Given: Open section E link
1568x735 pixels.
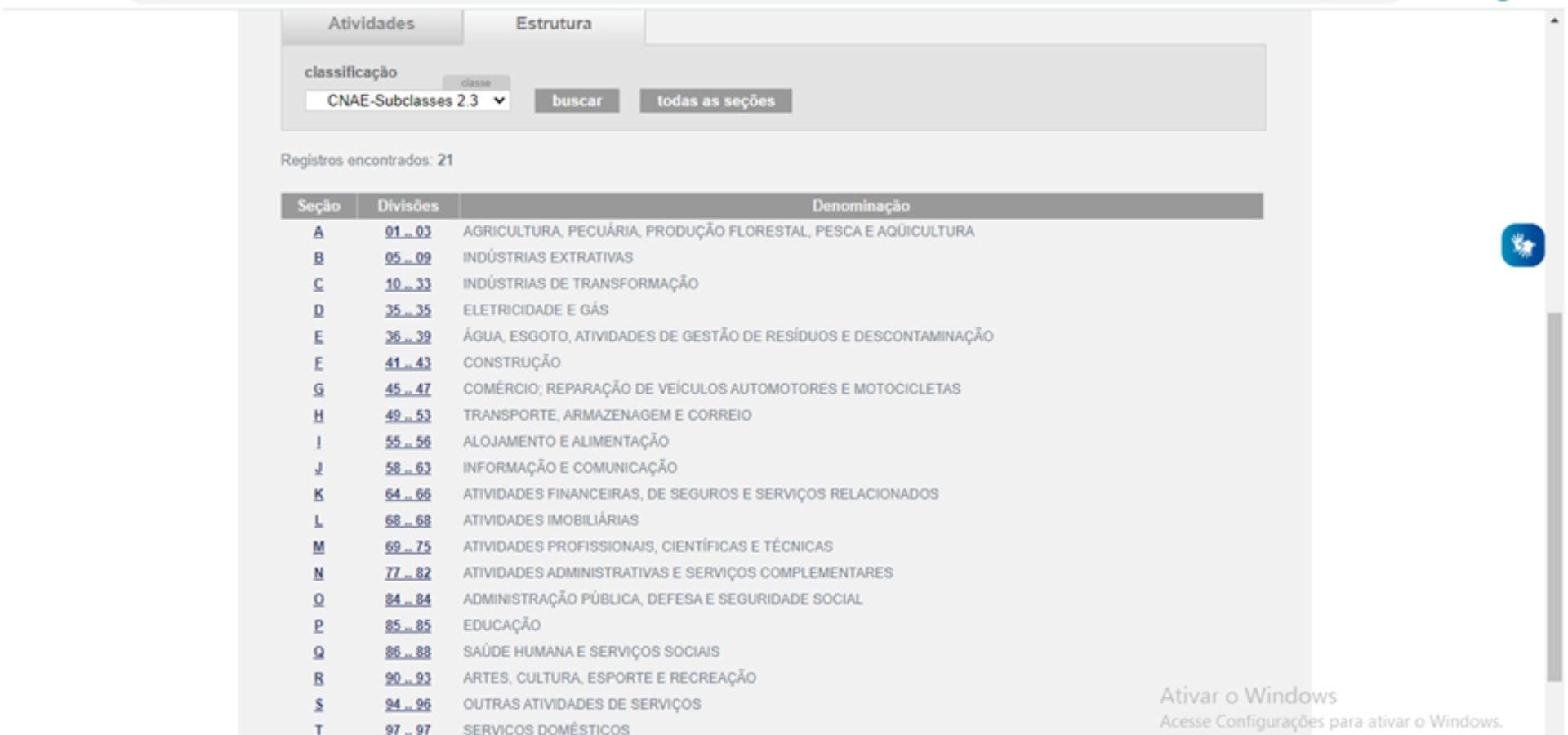Looking at the screenshot, I should pyautogui.click(x=318, y=336).
